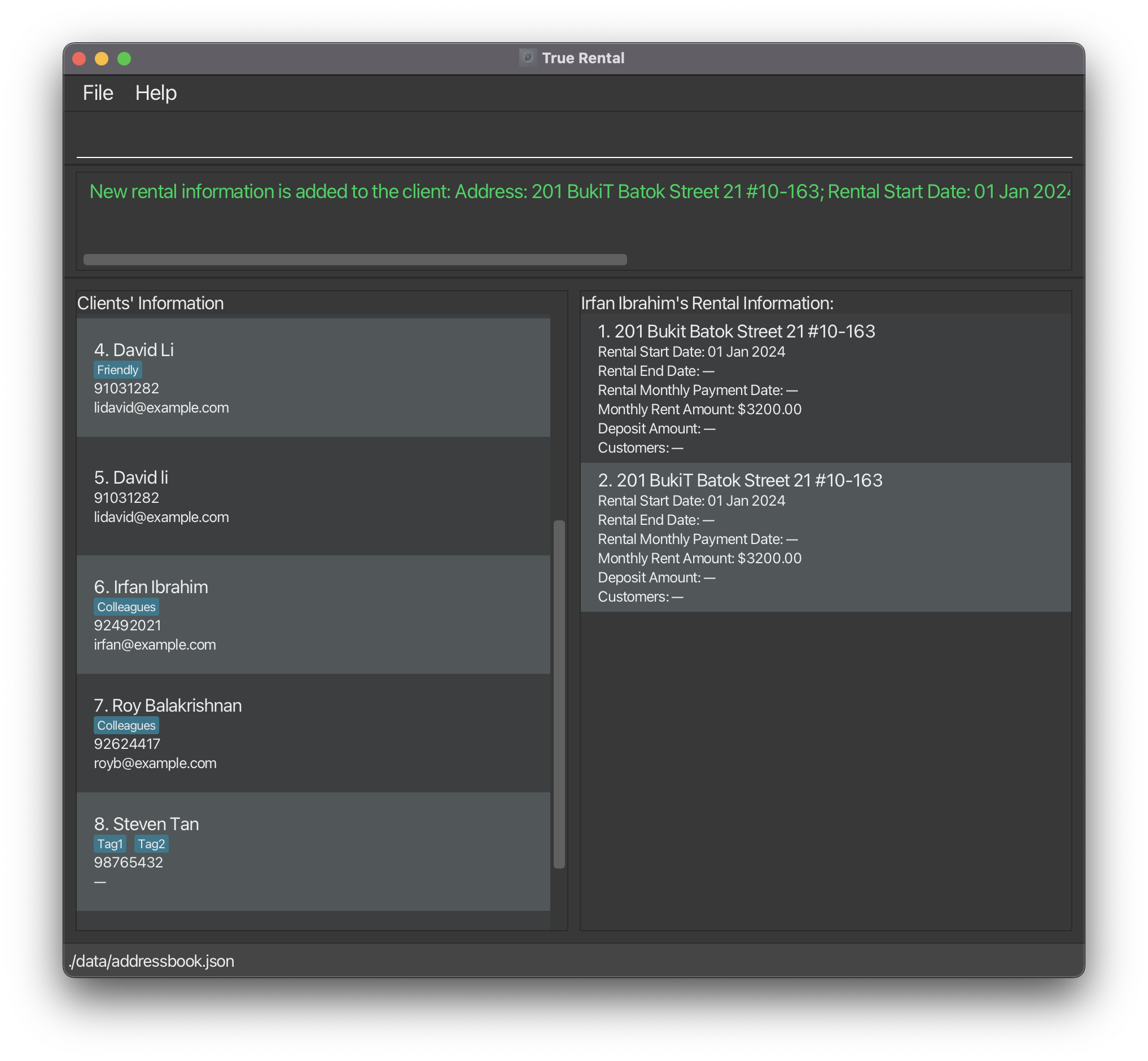This screenshot has height=1061, width=1148.
Task: Click Friendly tag on David Li
Action: coord(117,370)
